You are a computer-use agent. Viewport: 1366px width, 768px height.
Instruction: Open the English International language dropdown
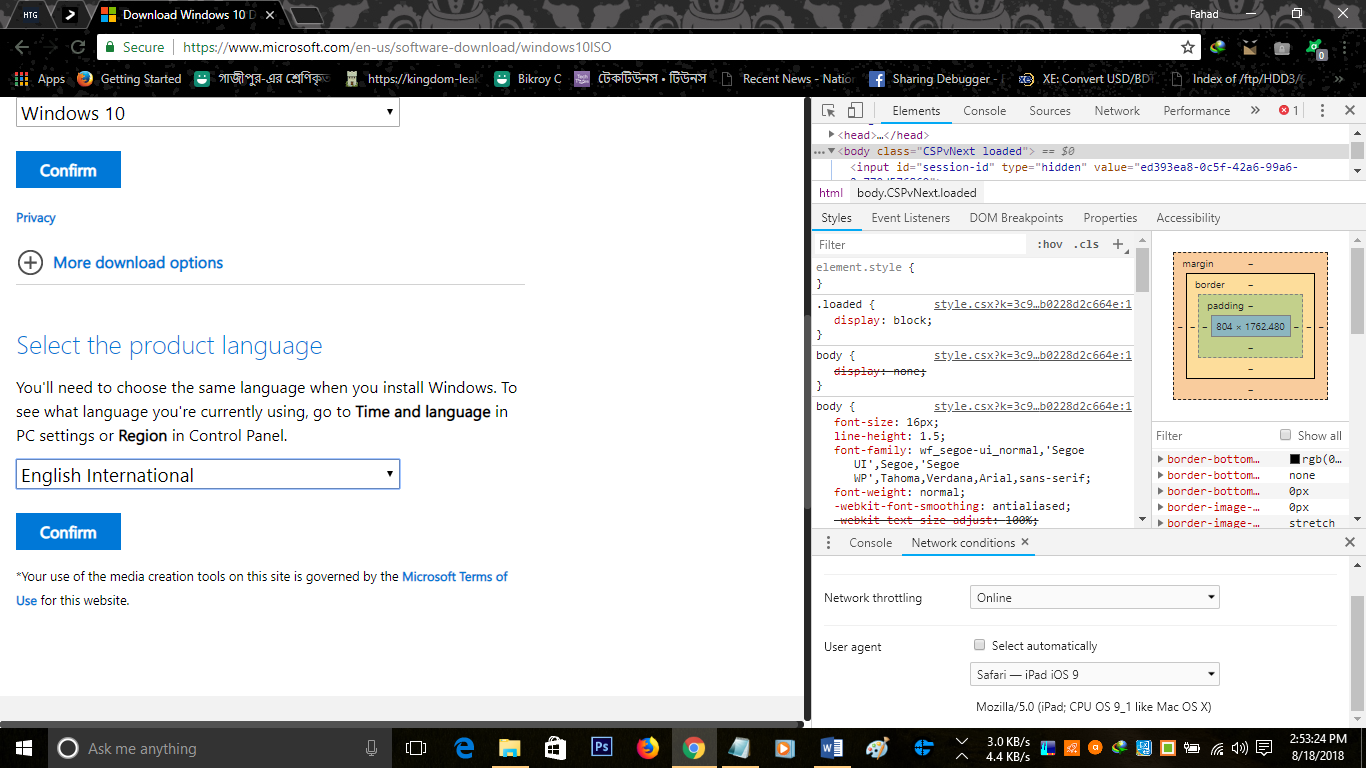(x=208, y=475)
